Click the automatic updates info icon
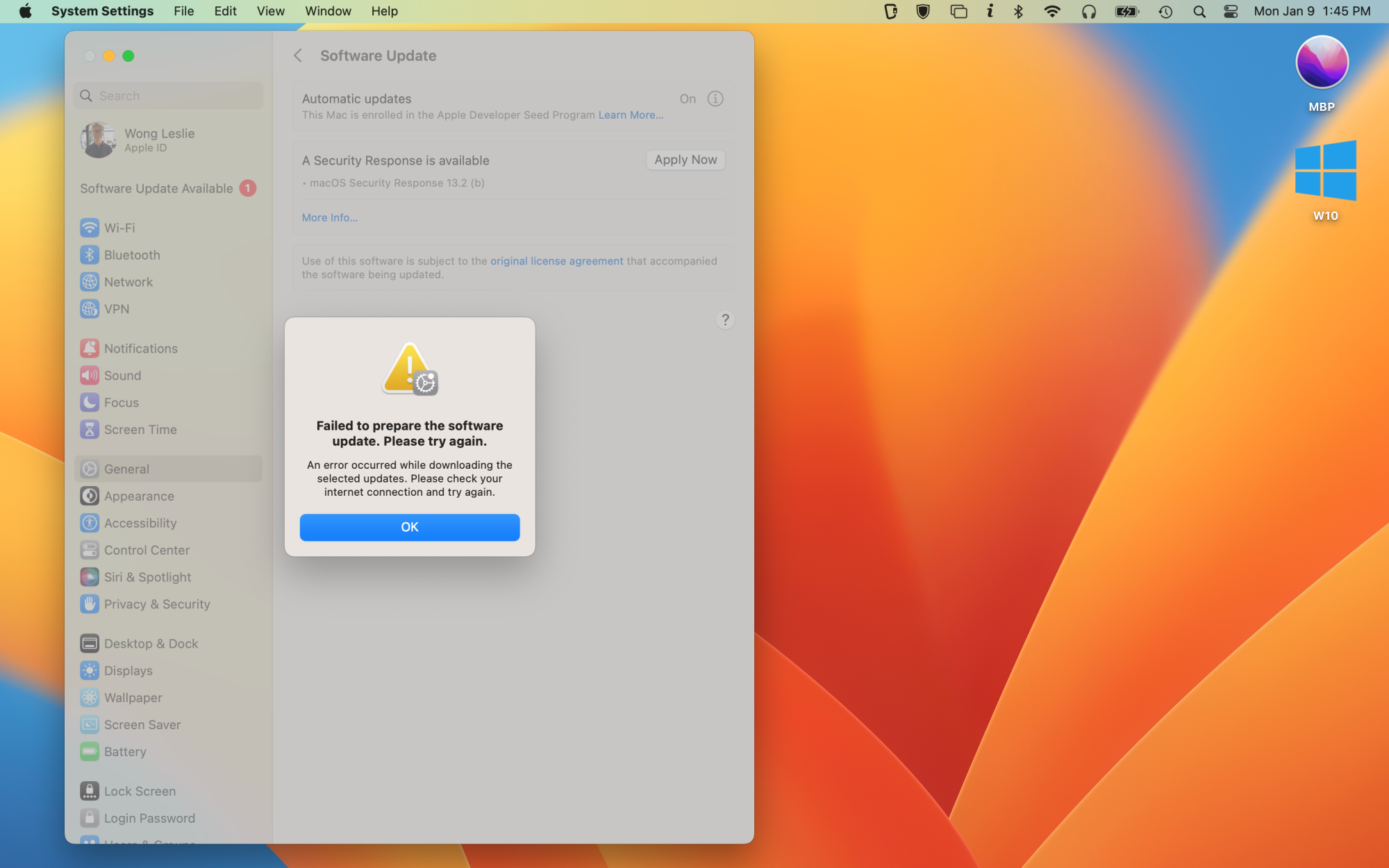This screenshot has height=868, width=1389. (715, 99)
